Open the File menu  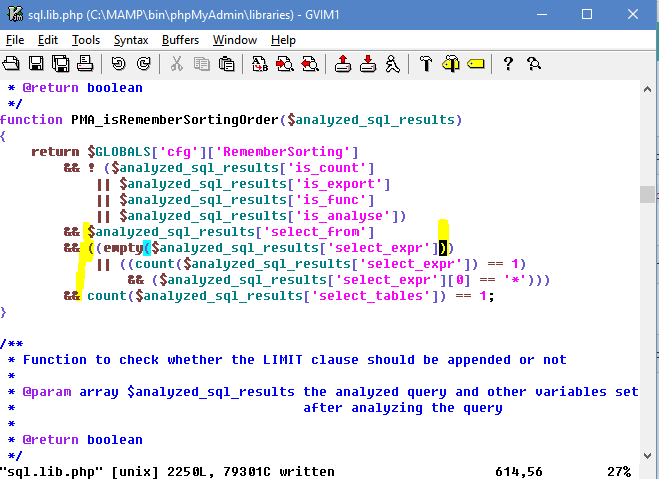pyautogui.click(x=15, y=40)
